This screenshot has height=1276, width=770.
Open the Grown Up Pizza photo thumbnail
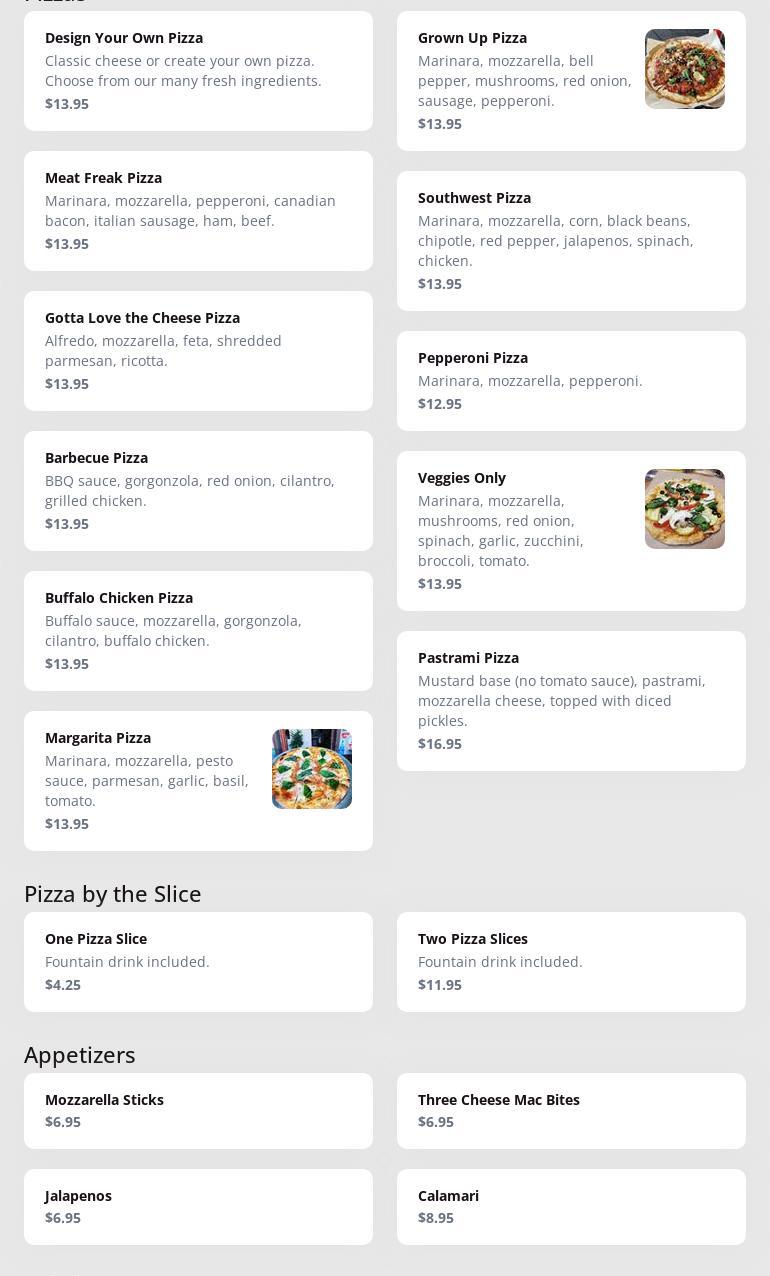pos(684,69)
